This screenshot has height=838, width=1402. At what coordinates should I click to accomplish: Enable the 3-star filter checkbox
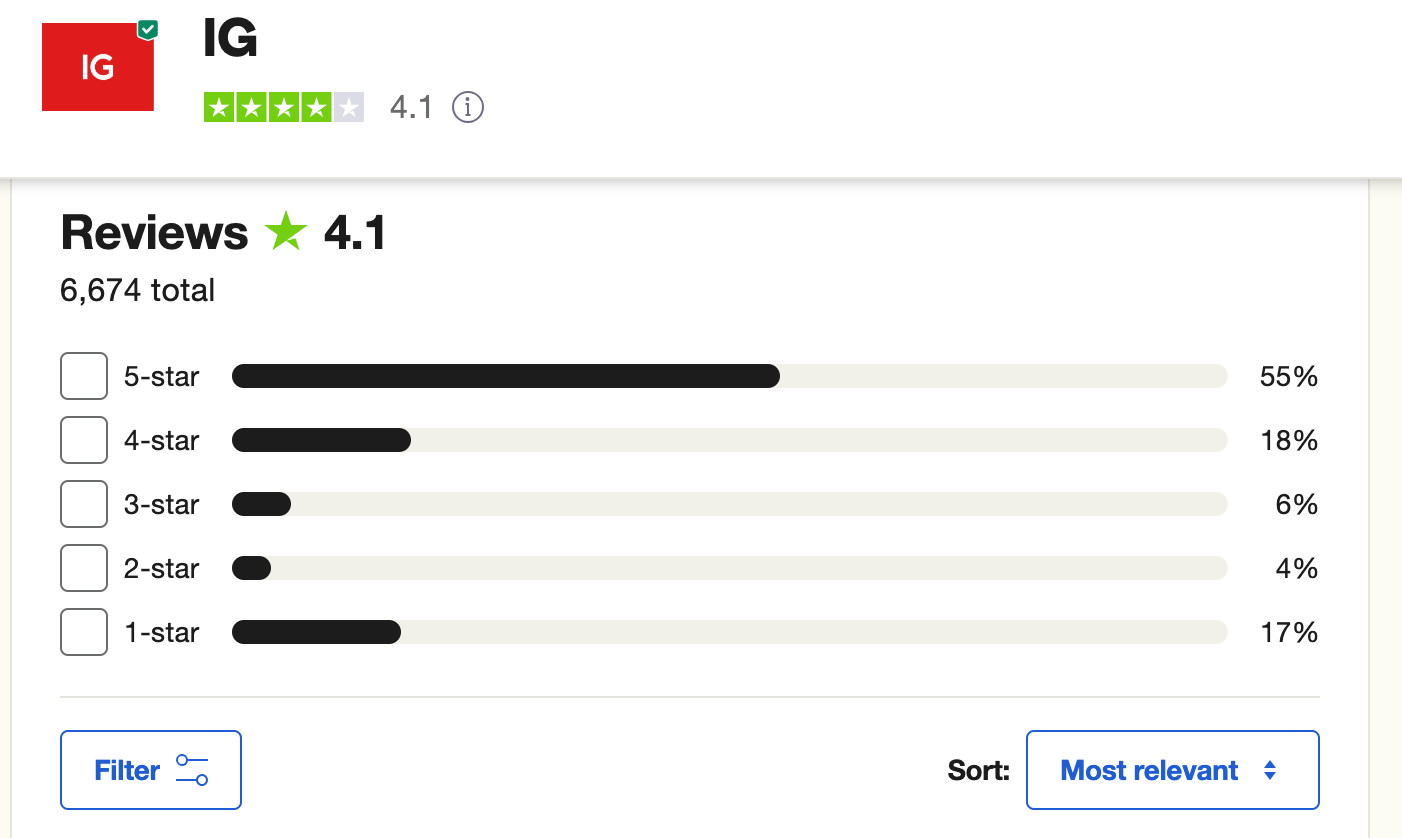tap(84, 504)
